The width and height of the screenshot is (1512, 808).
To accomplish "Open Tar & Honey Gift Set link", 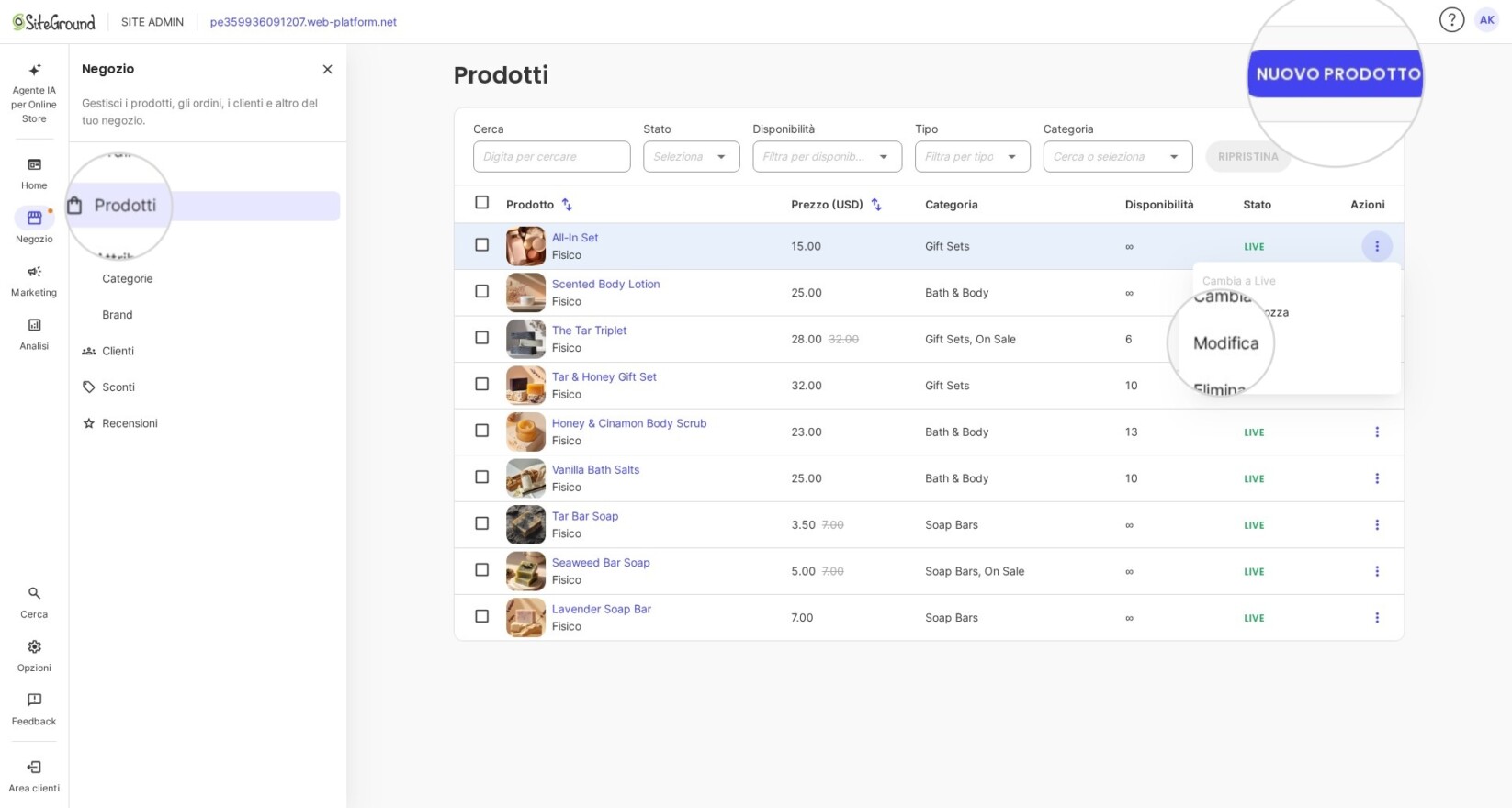I will point(604,377).
